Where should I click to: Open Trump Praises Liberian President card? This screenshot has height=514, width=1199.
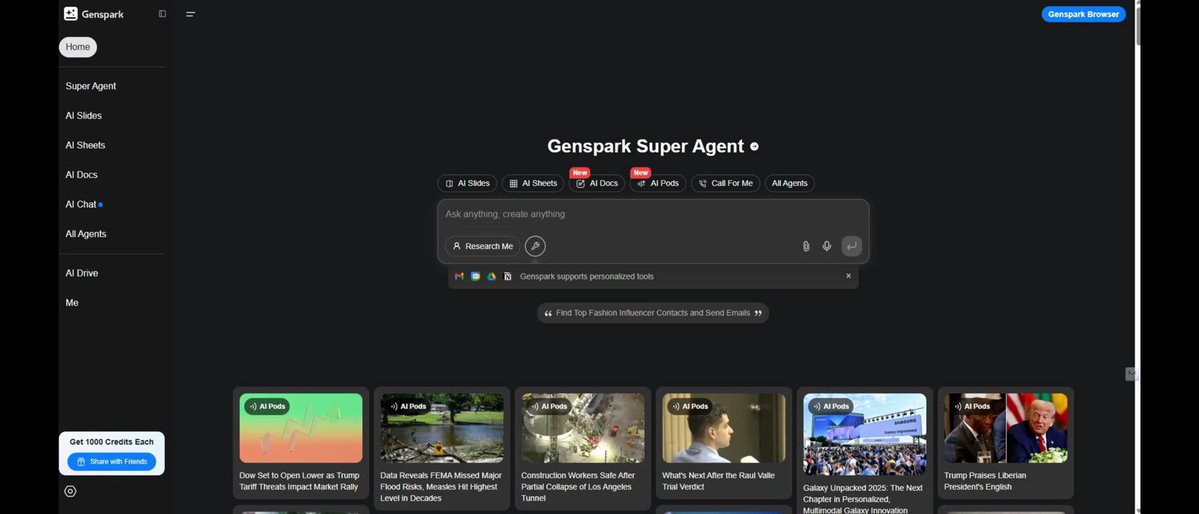(1006, 443)
